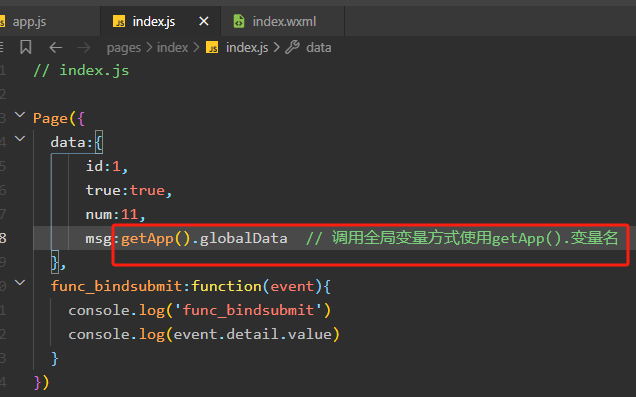The height and width of the screenshot is (397, 636).
Task: Open the index.wxml tab
Action: tap(284, 21)
